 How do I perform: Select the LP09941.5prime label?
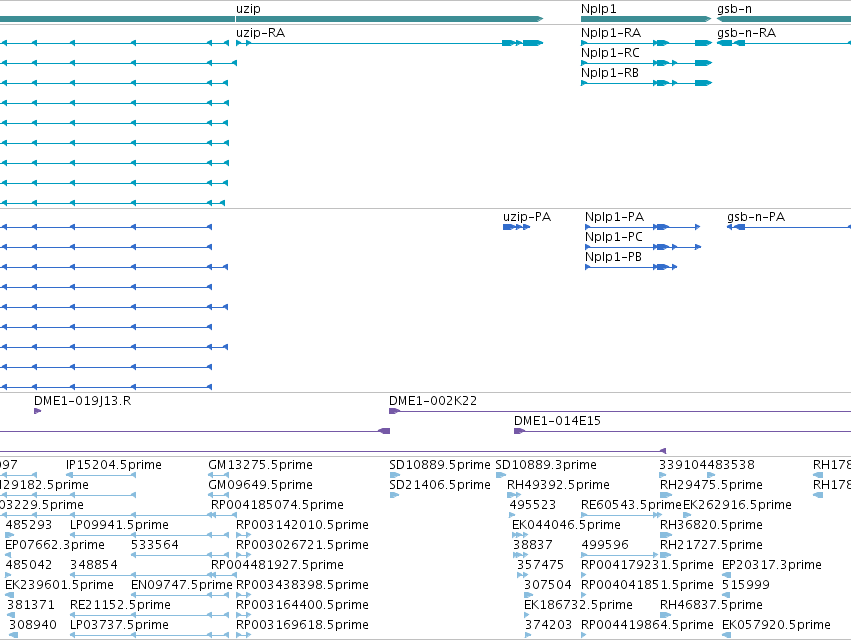pos(119,525)
